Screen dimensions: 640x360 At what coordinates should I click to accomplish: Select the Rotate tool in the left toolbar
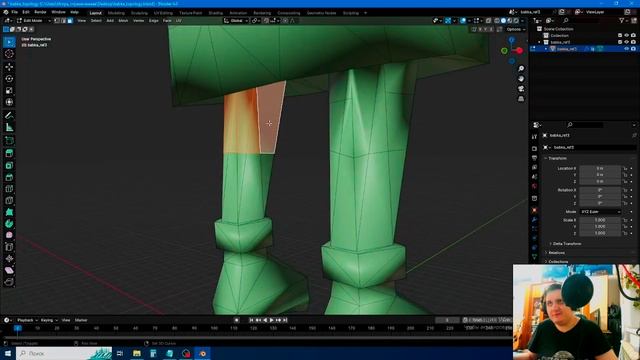[9, 78]
